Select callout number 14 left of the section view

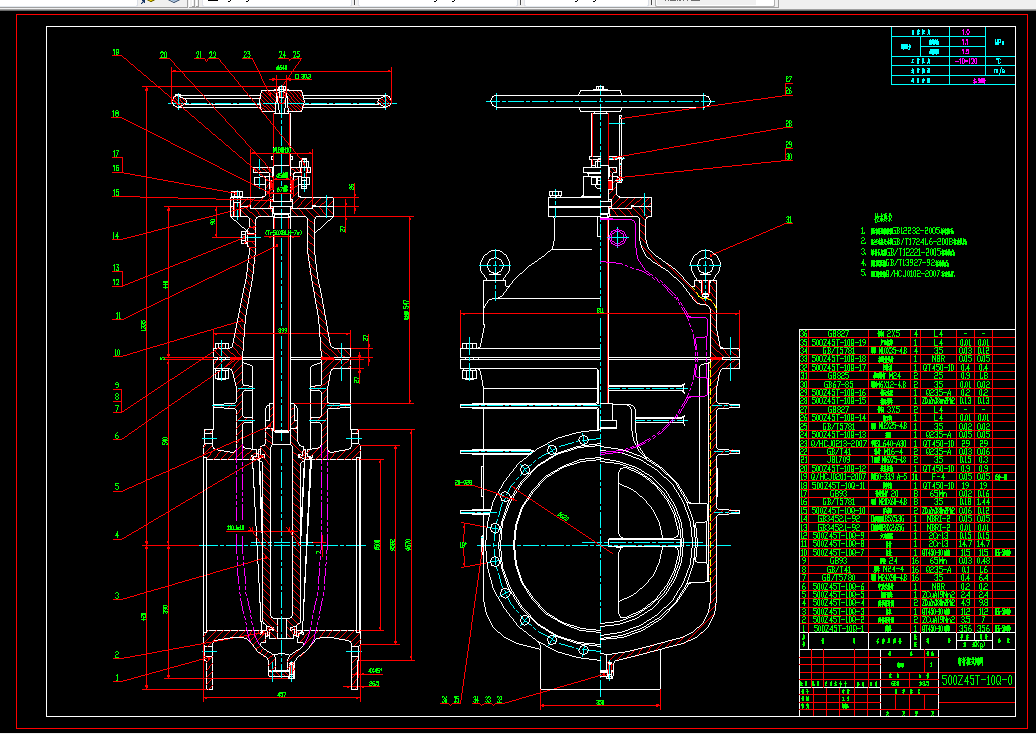(116, 236)
